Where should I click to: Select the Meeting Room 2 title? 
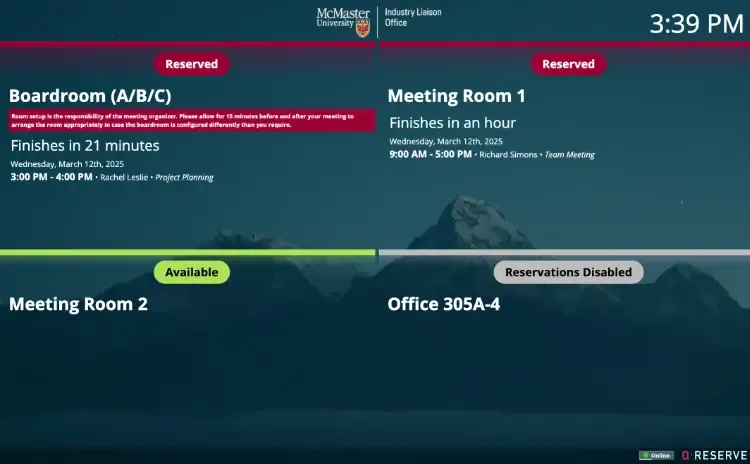tap(78, 304)
